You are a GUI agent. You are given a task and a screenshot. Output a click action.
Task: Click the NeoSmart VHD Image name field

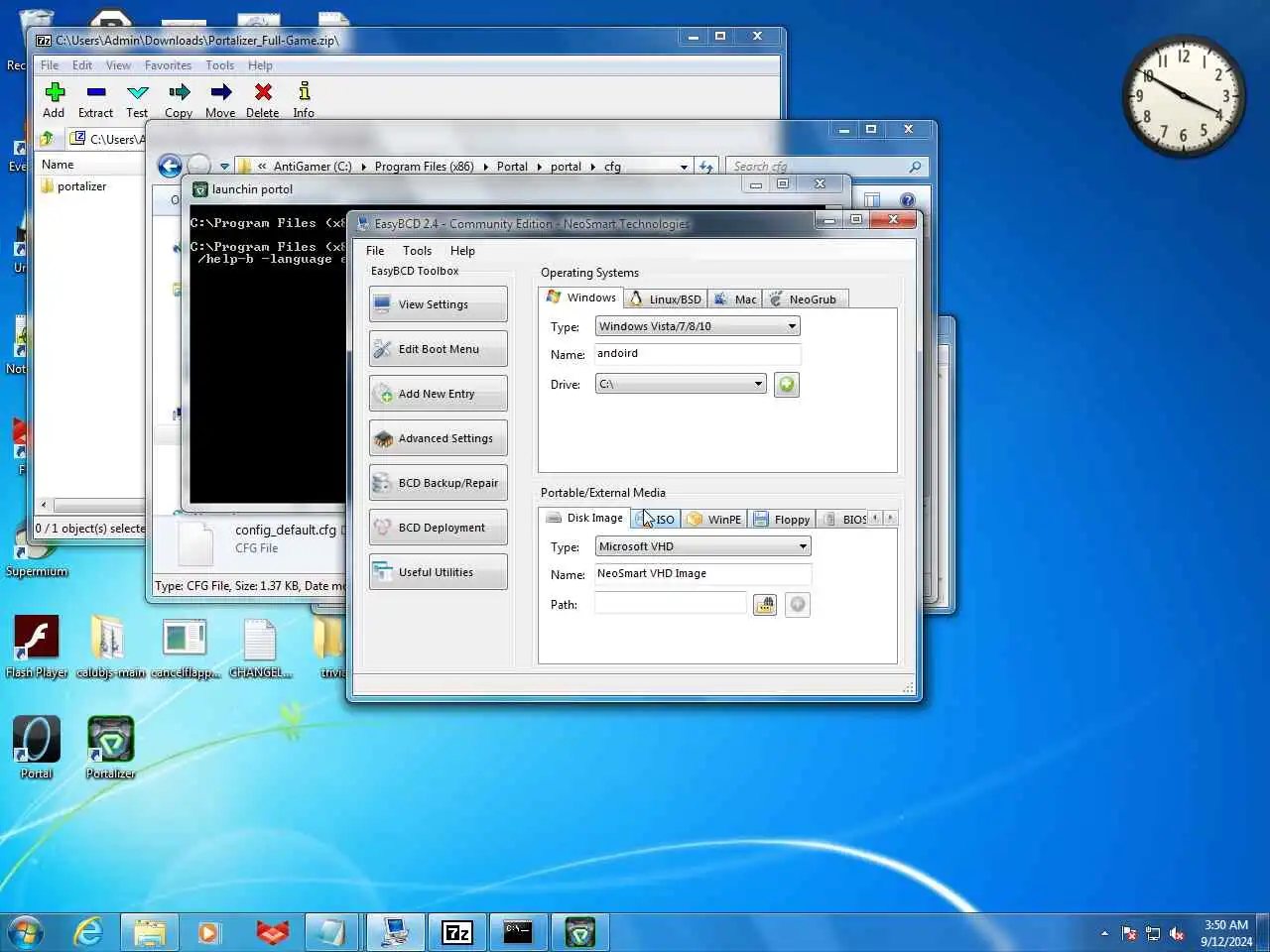point(703,574)
